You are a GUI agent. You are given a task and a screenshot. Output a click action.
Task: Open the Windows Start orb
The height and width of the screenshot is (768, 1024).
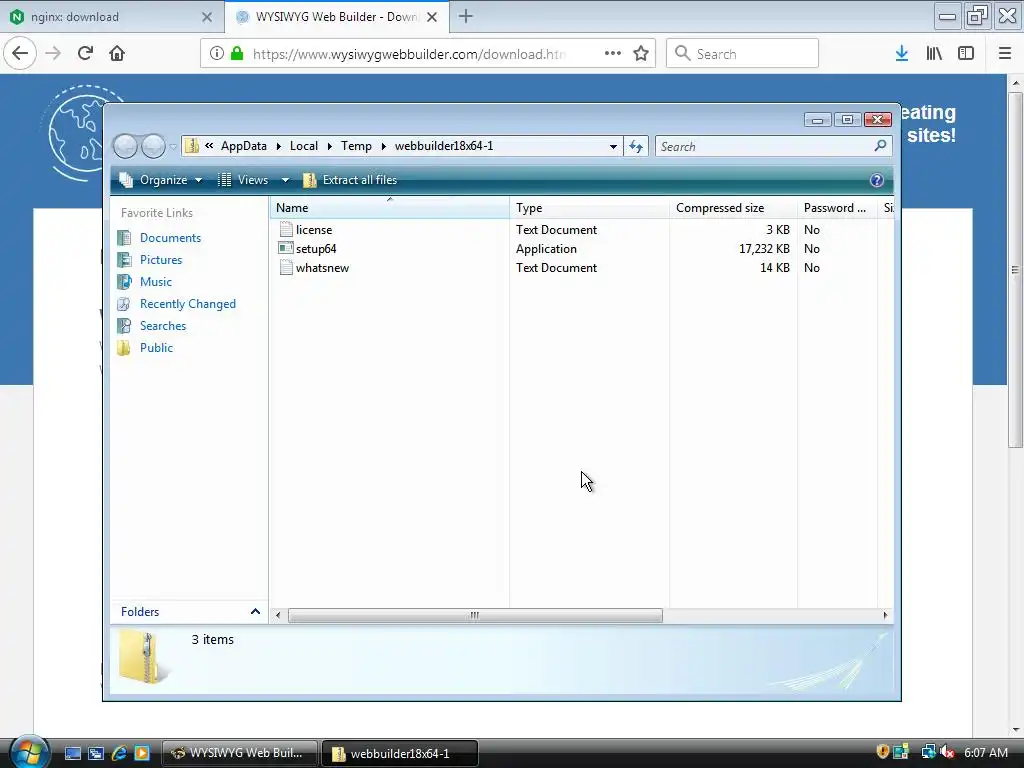[29, 752]
